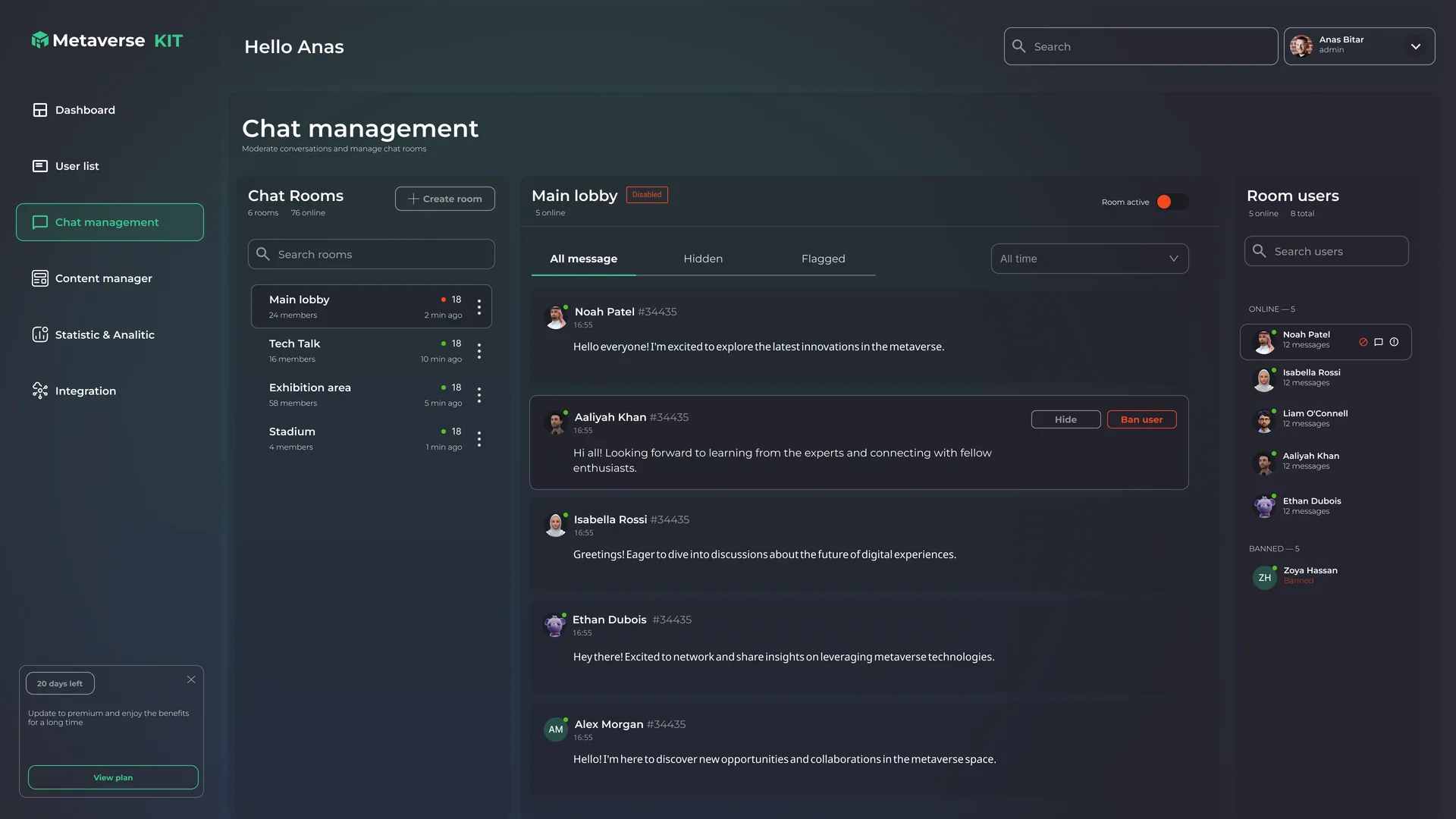
Task: Hide Aaliyah Khan's message
Action: tap(1065, 419)
